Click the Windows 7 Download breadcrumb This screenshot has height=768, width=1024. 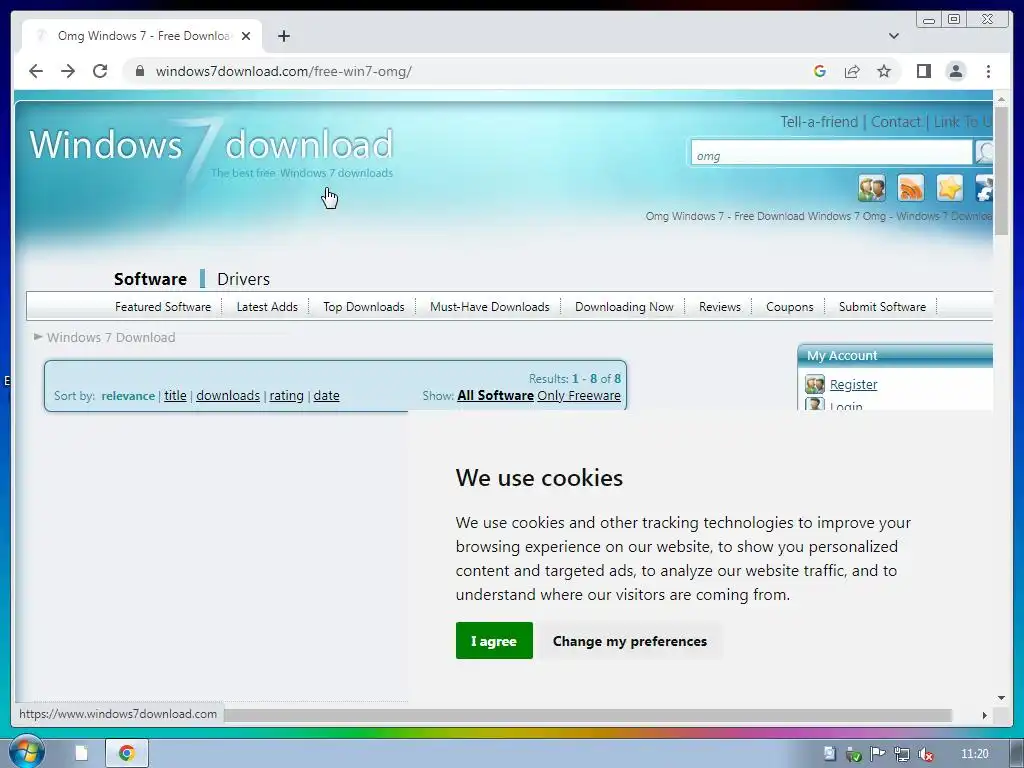(x=111, y=338)
